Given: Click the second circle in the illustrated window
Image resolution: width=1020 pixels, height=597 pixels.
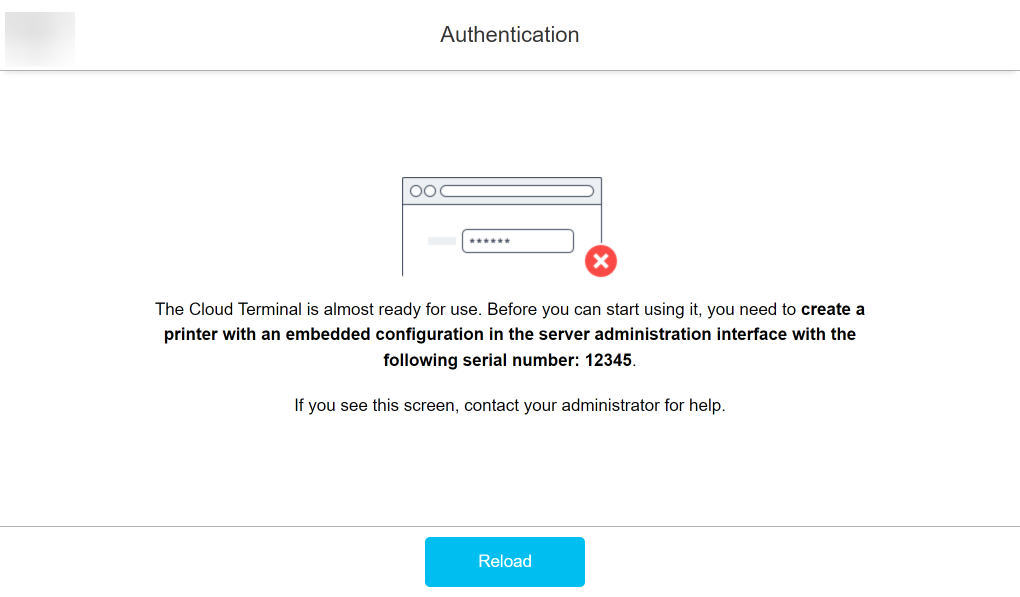Looking at the screenshot, I should 430,191.
